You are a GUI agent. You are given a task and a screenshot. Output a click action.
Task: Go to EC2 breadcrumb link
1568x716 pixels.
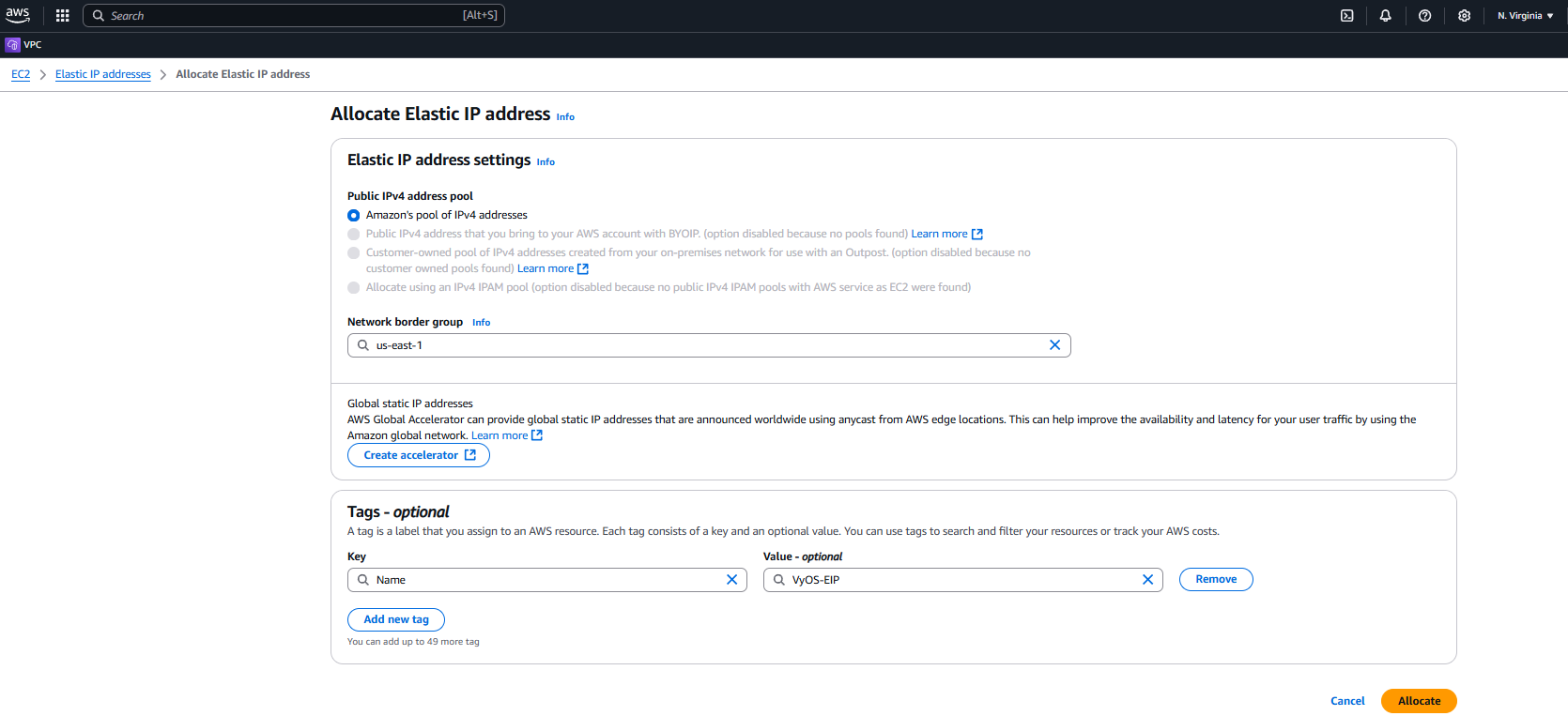21,74
